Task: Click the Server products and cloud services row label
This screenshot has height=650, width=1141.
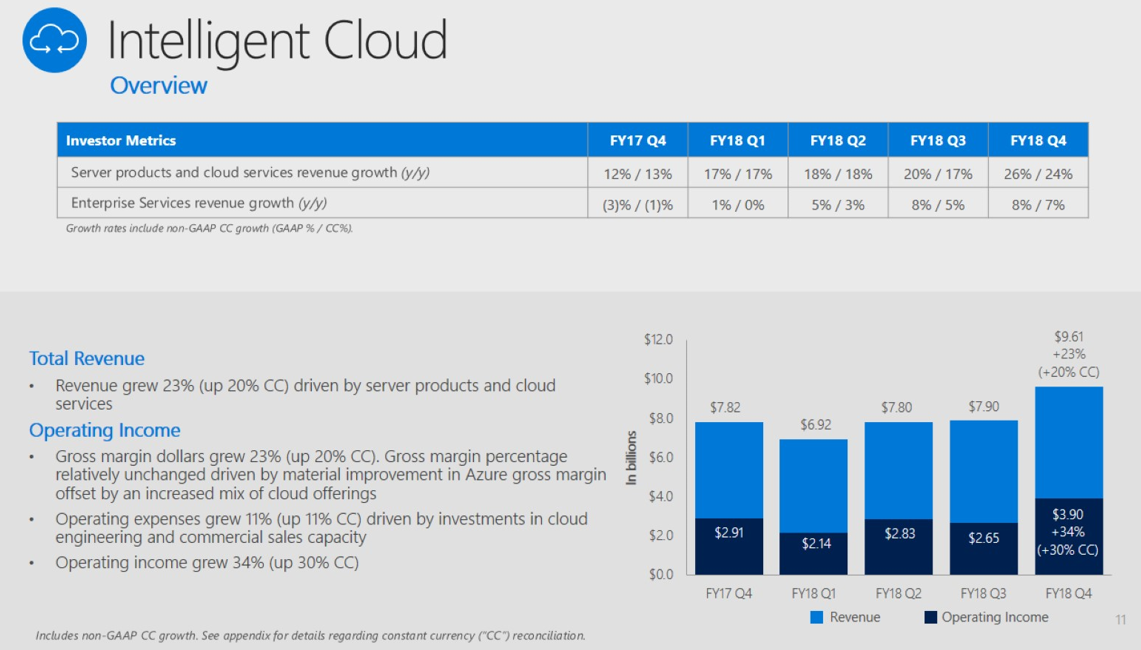Action: tap(250, 173)
